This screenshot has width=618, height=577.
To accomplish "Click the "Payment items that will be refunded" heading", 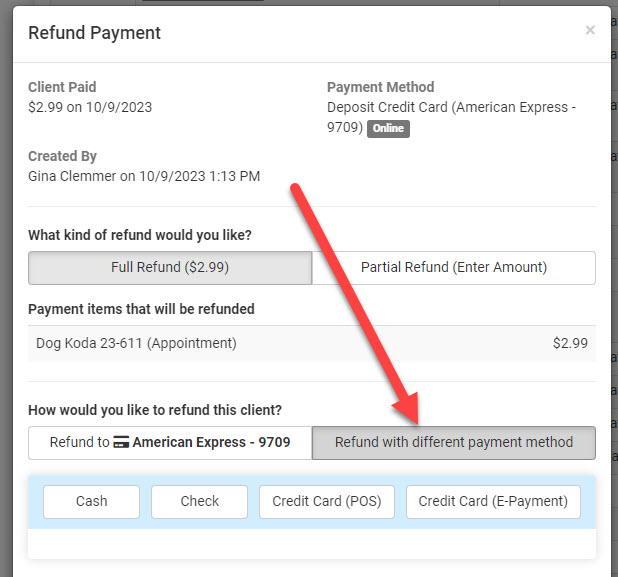I will 141,309.
